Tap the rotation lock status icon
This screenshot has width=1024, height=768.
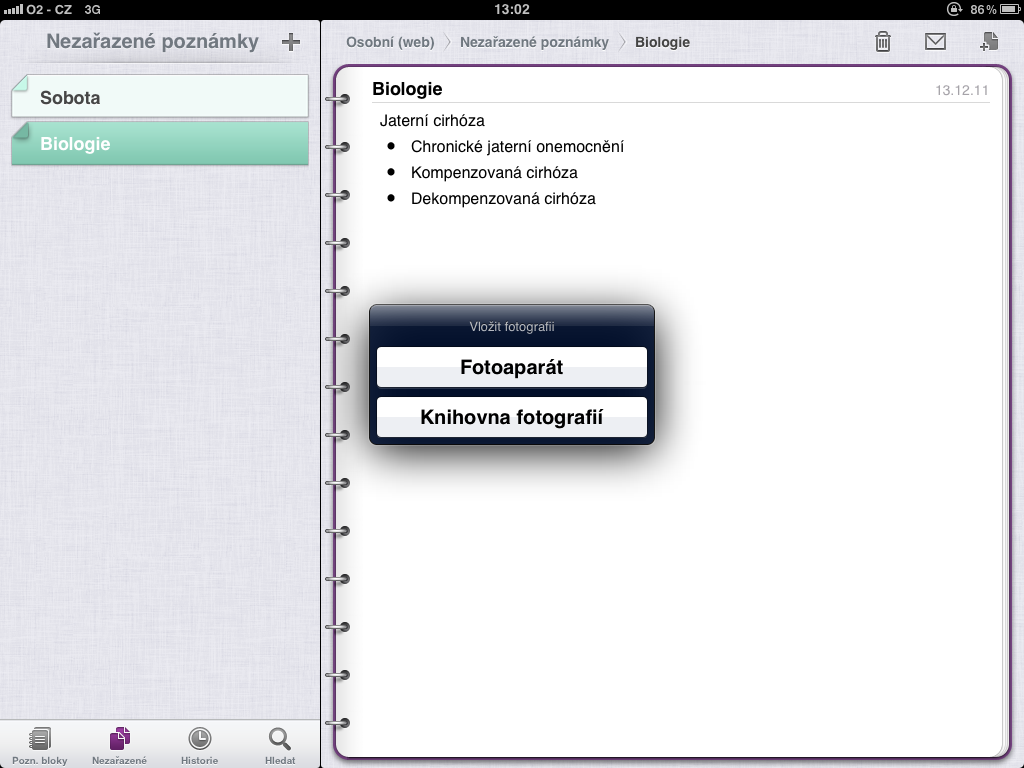pyautogui.click(x=954, y=9)
